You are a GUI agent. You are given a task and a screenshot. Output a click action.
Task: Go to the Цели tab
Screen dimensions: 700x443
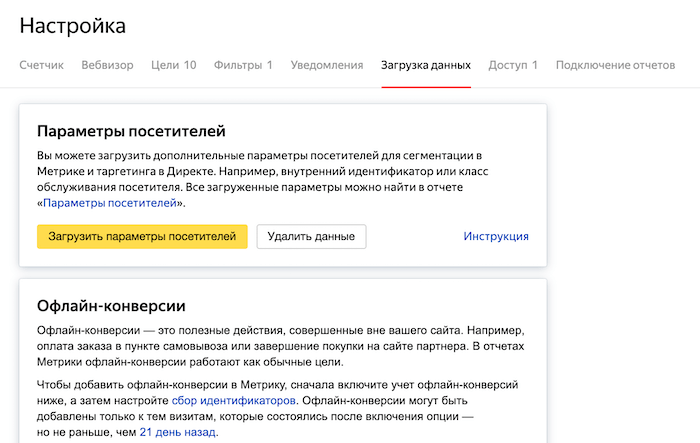click(173, 66)
